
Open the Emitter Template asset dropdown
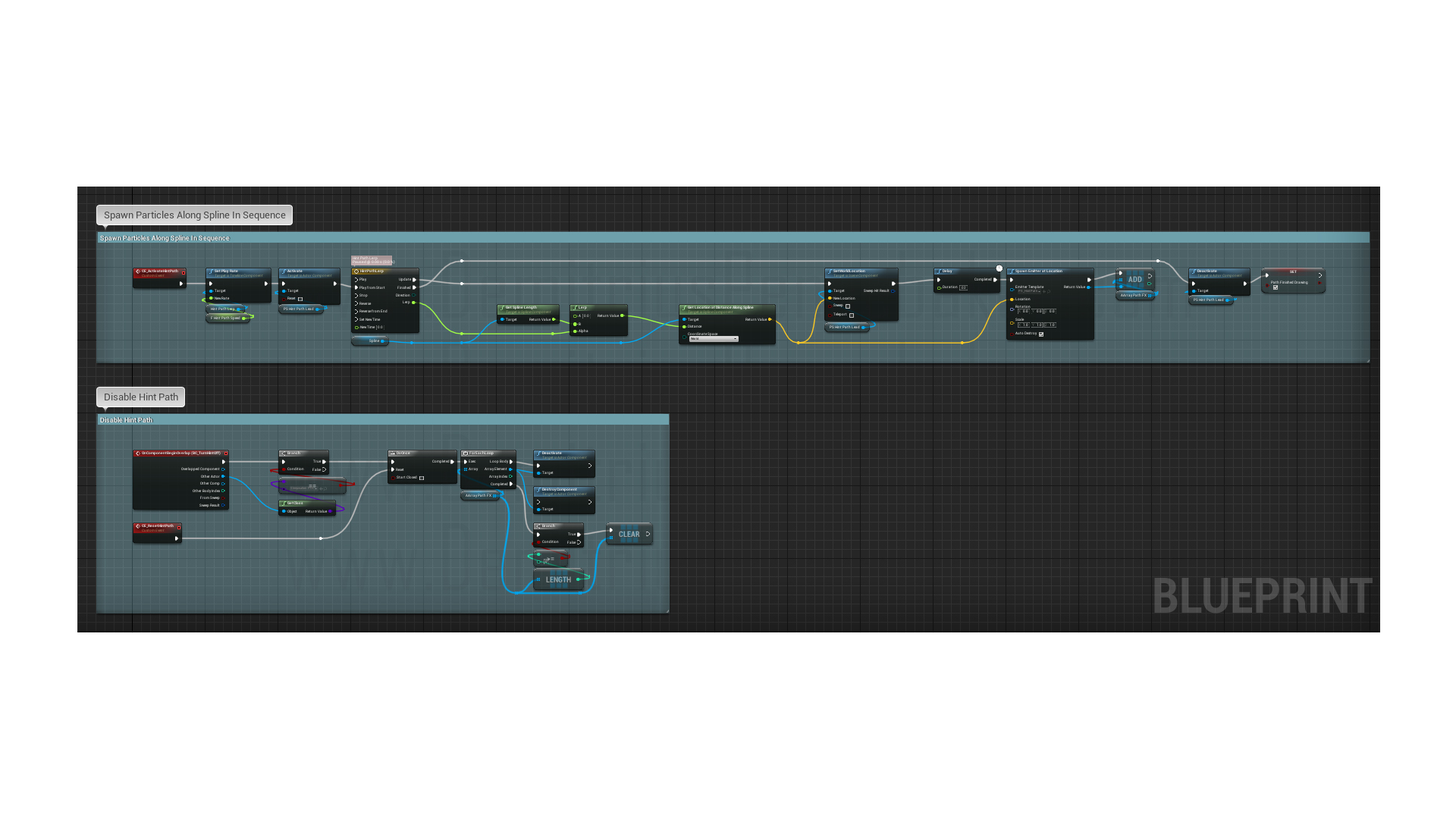click(1029, 291)
